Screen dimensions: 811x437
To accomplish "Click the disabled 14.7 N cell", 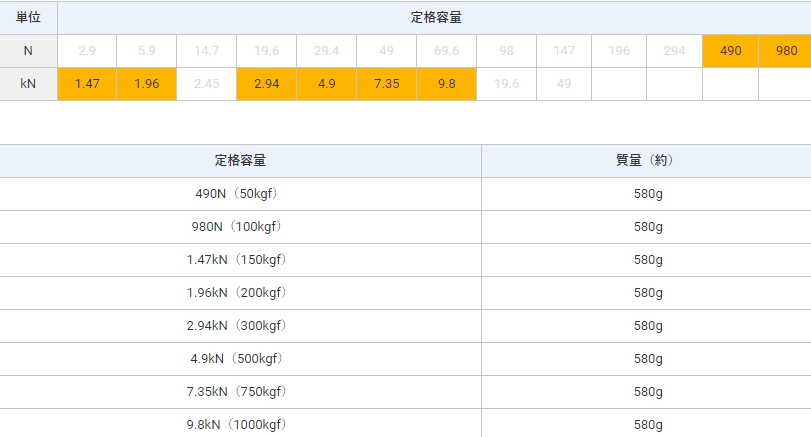I will point(206,50).
